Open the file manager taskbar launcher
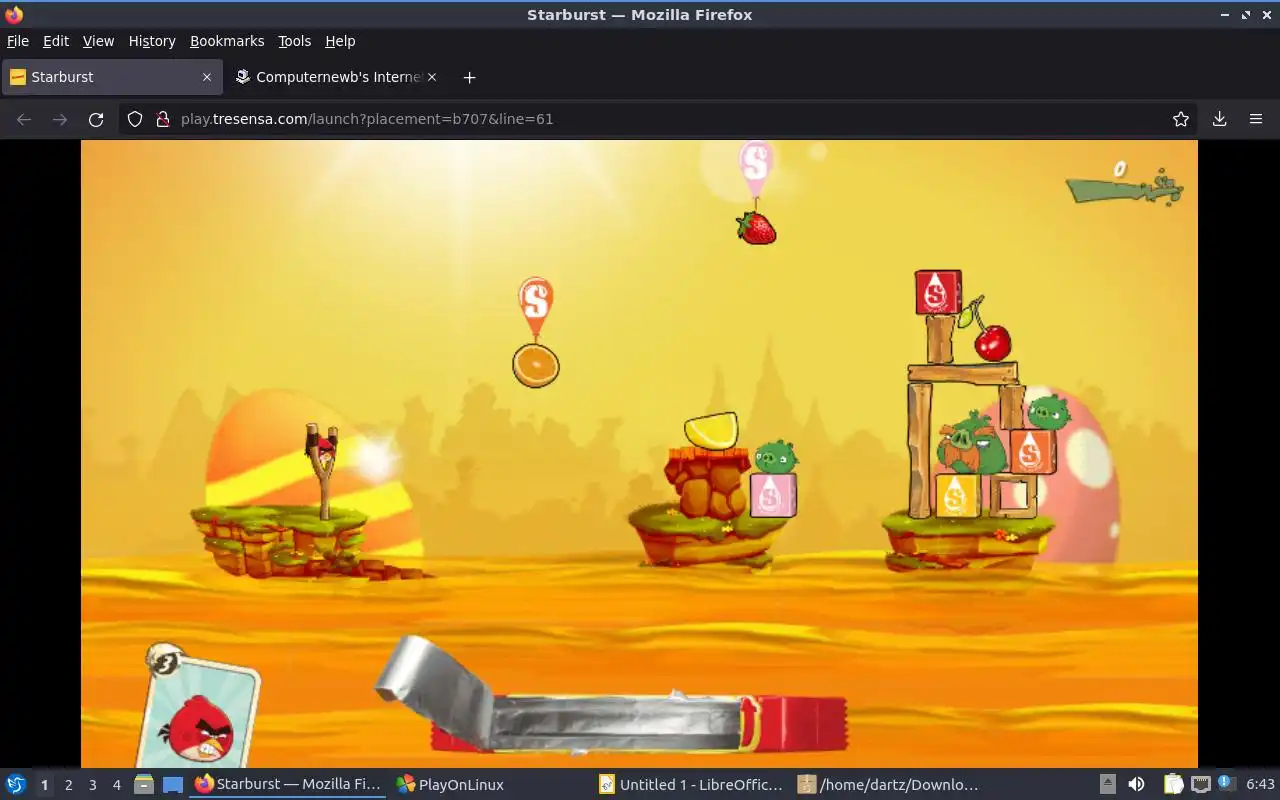 coord(144,785)
